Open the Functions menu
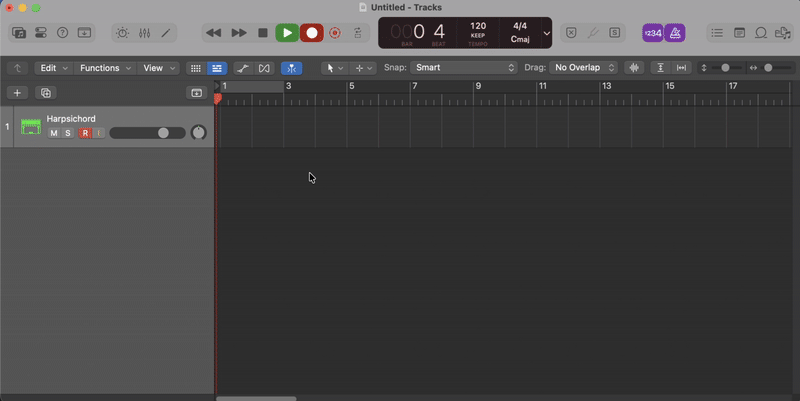 pos(106,68)
